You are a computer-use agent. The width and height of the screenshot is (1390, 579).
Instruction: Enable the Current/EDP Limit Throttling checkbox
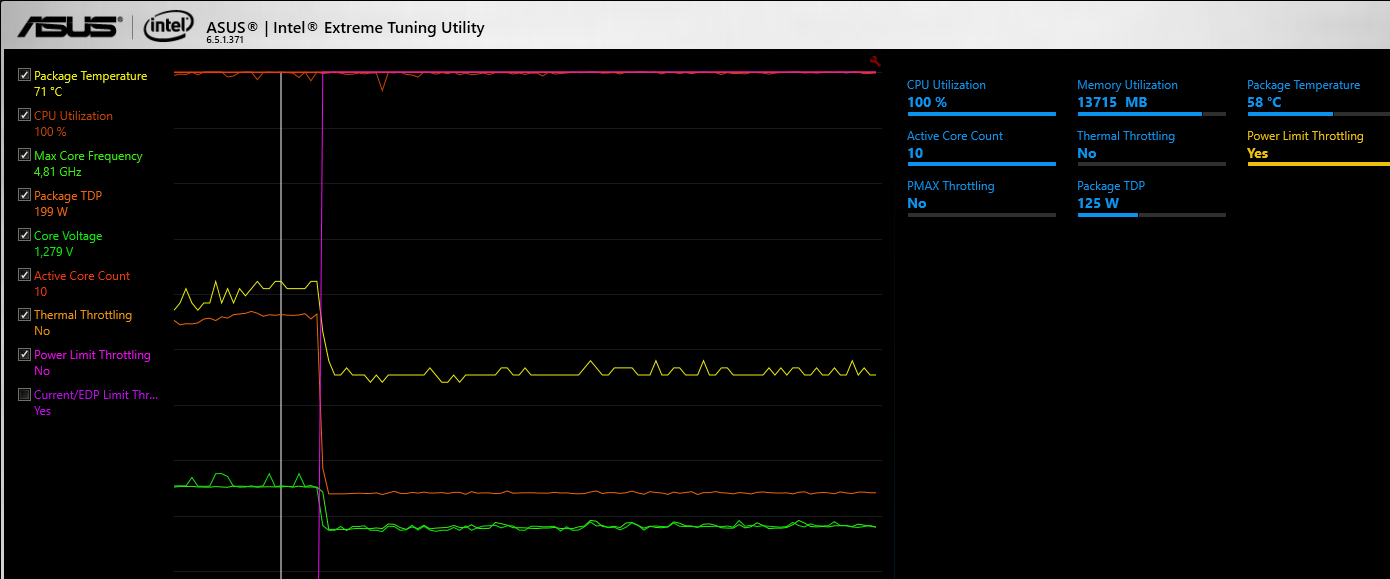(24, 394)
